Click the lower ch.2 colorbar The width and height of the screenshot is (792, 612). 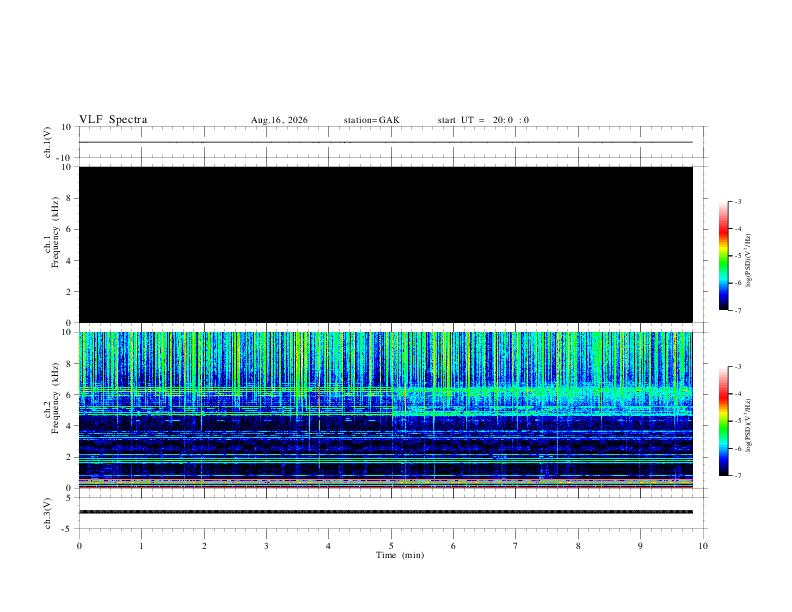pos(723,421)
